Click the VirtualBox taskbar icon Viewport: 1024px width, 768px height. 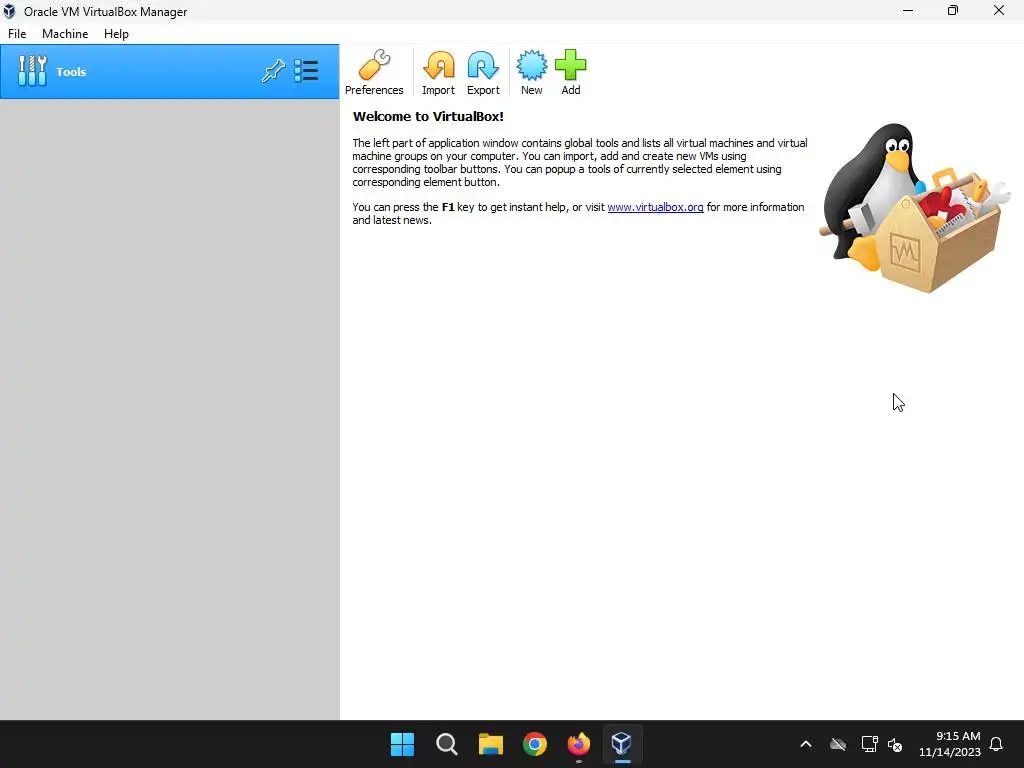pyautogui.click(x=622, y=744)
